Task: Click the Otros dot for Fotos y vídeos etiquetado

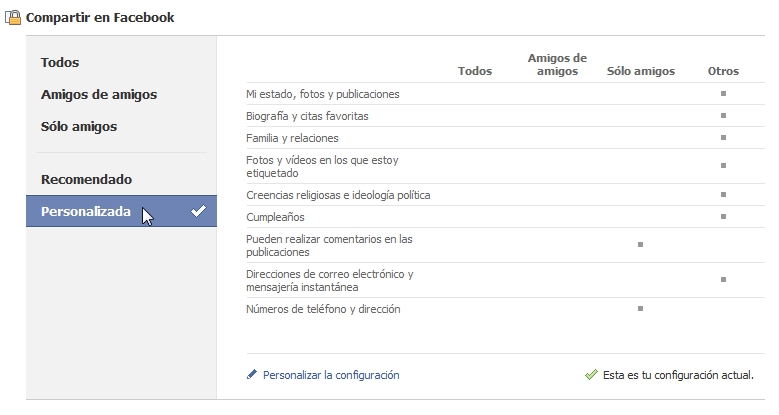Action: tap(723, 165)
